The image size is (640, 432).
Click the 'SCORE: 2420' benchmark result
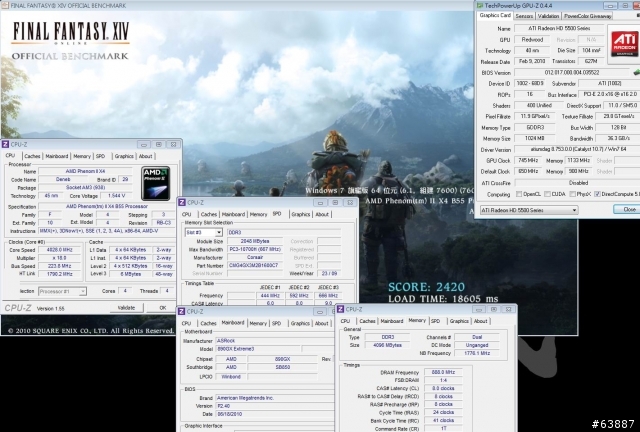click(426, 287)
